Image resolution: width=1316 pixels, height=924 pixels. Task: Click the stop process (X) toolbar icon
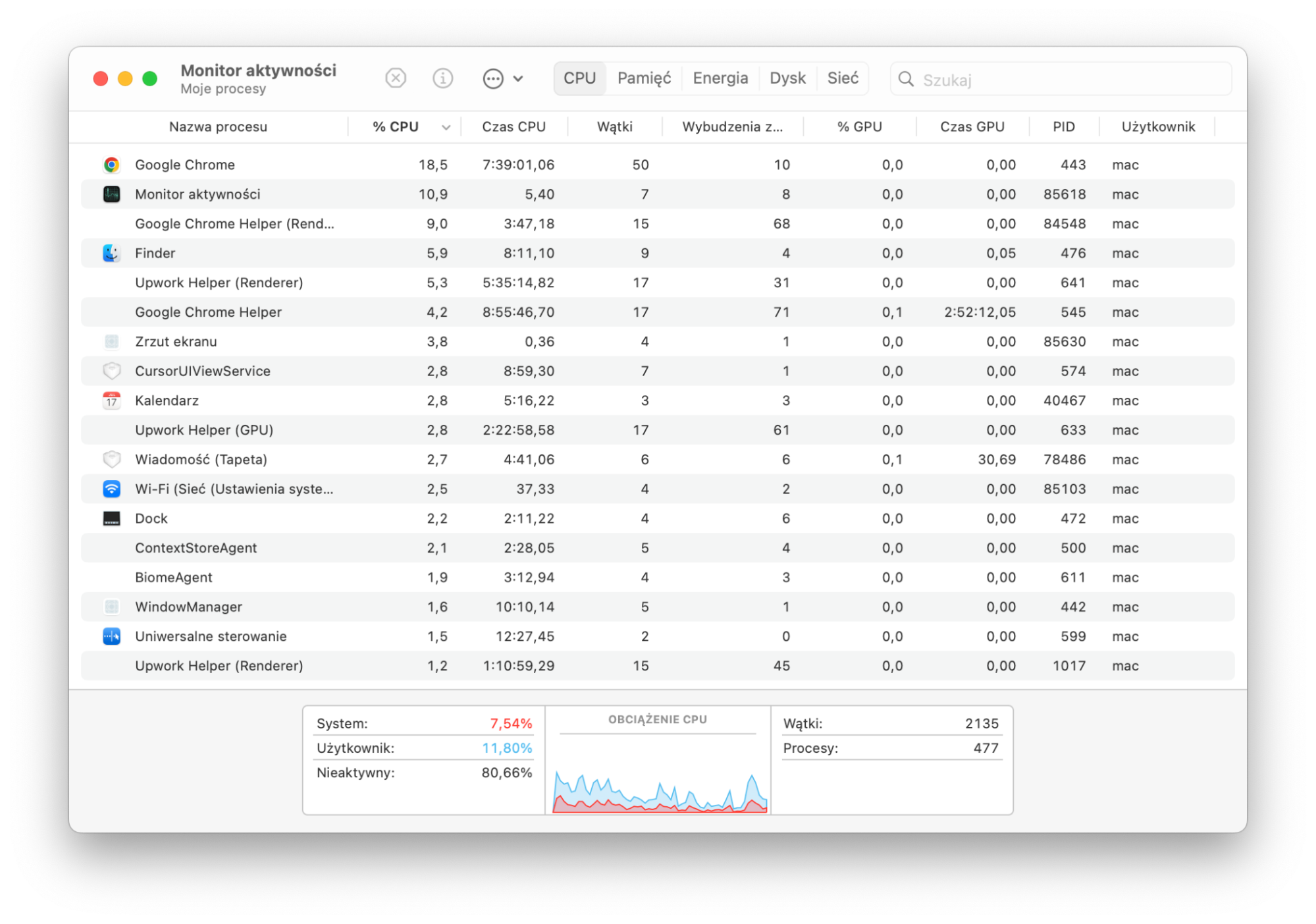click(x=395, y=78)
